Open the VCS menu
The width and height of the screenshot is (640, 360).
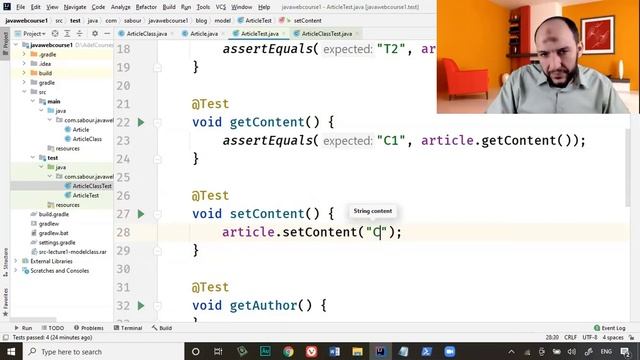point(220,7)
